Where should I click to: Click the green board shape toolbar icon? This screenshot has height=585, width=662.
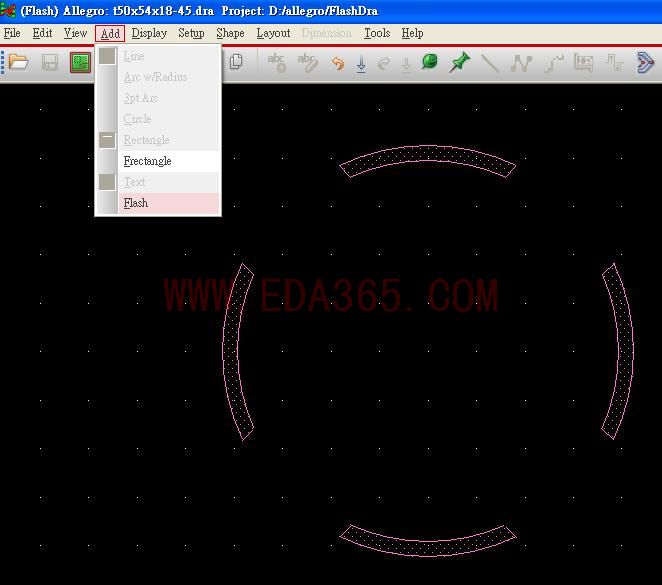click(80, 63)
